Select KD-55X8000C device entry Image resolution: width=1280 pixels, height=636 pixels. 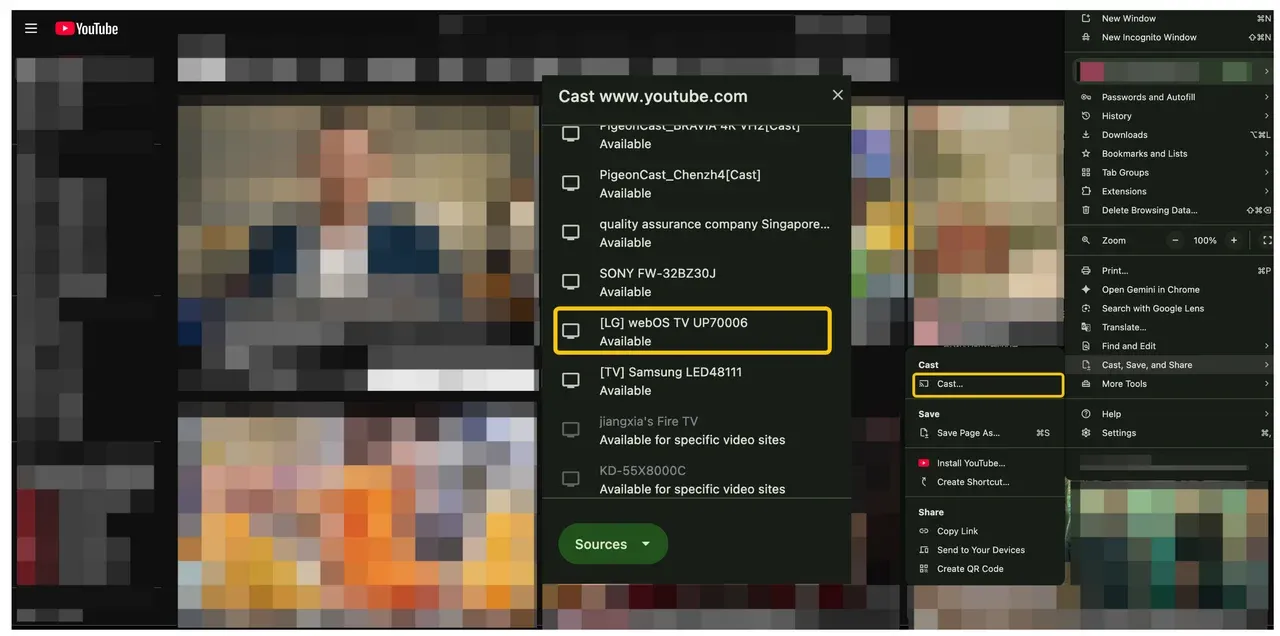[696, 479]
